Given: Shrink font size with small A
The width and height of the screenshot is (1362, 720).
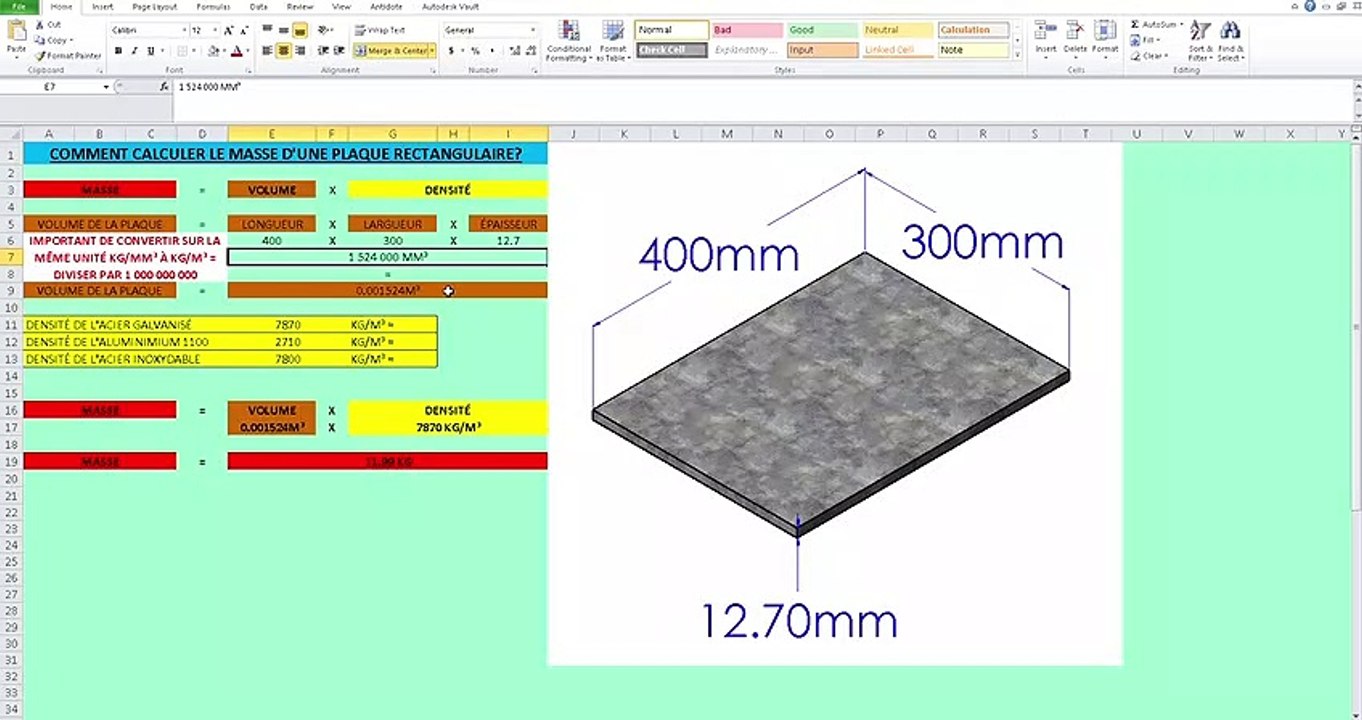Looking at the screenshot, I should click(243, 31).
